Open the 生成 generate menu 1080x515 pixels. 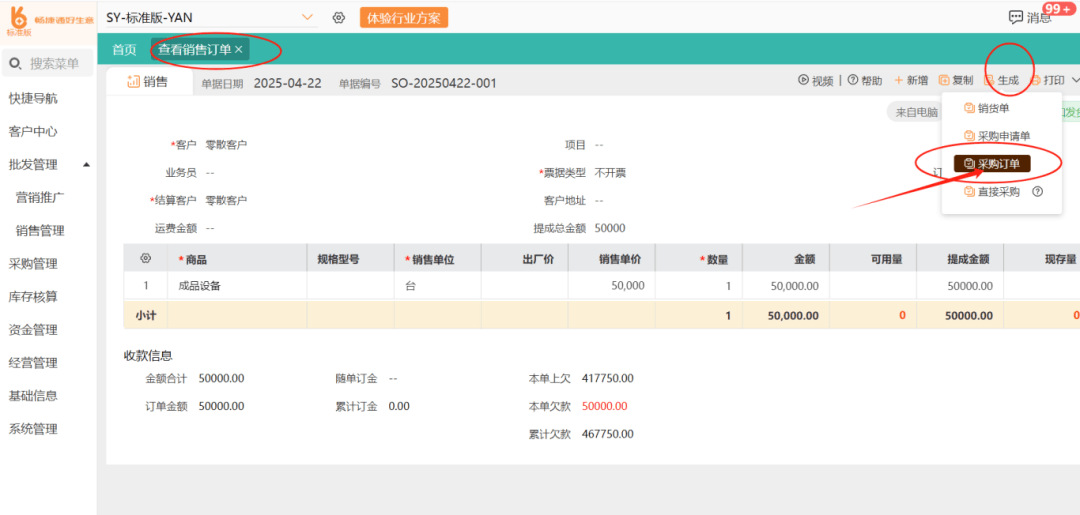click(1001, 81)
